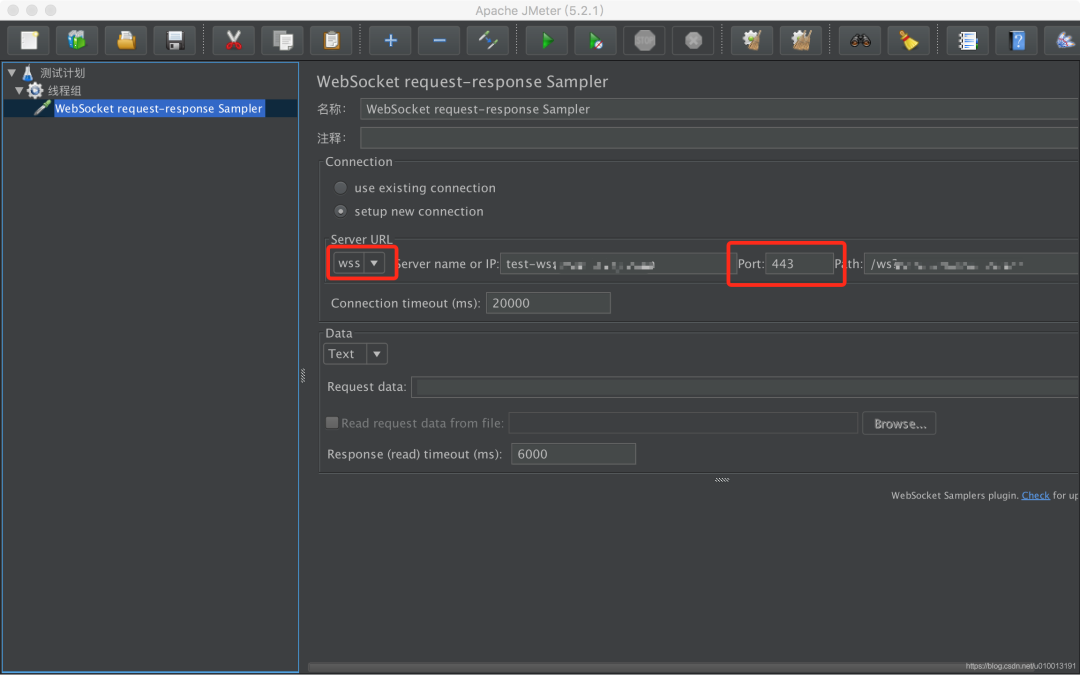Screen dimensions: 1080x675
Task: Click the rightmost partially visible toolbar icon
Action: tap(1062, 41)
